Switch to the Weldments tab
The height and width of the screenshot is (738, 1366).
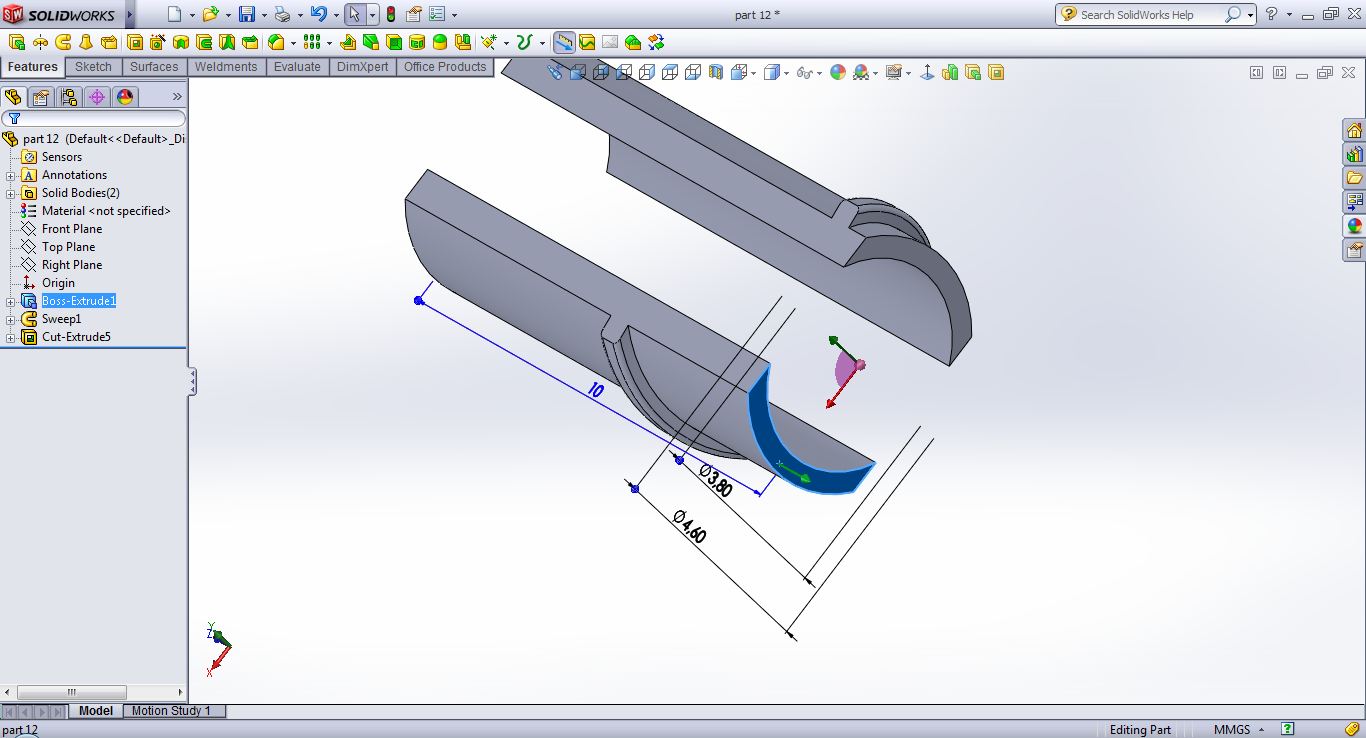(226, 67)
